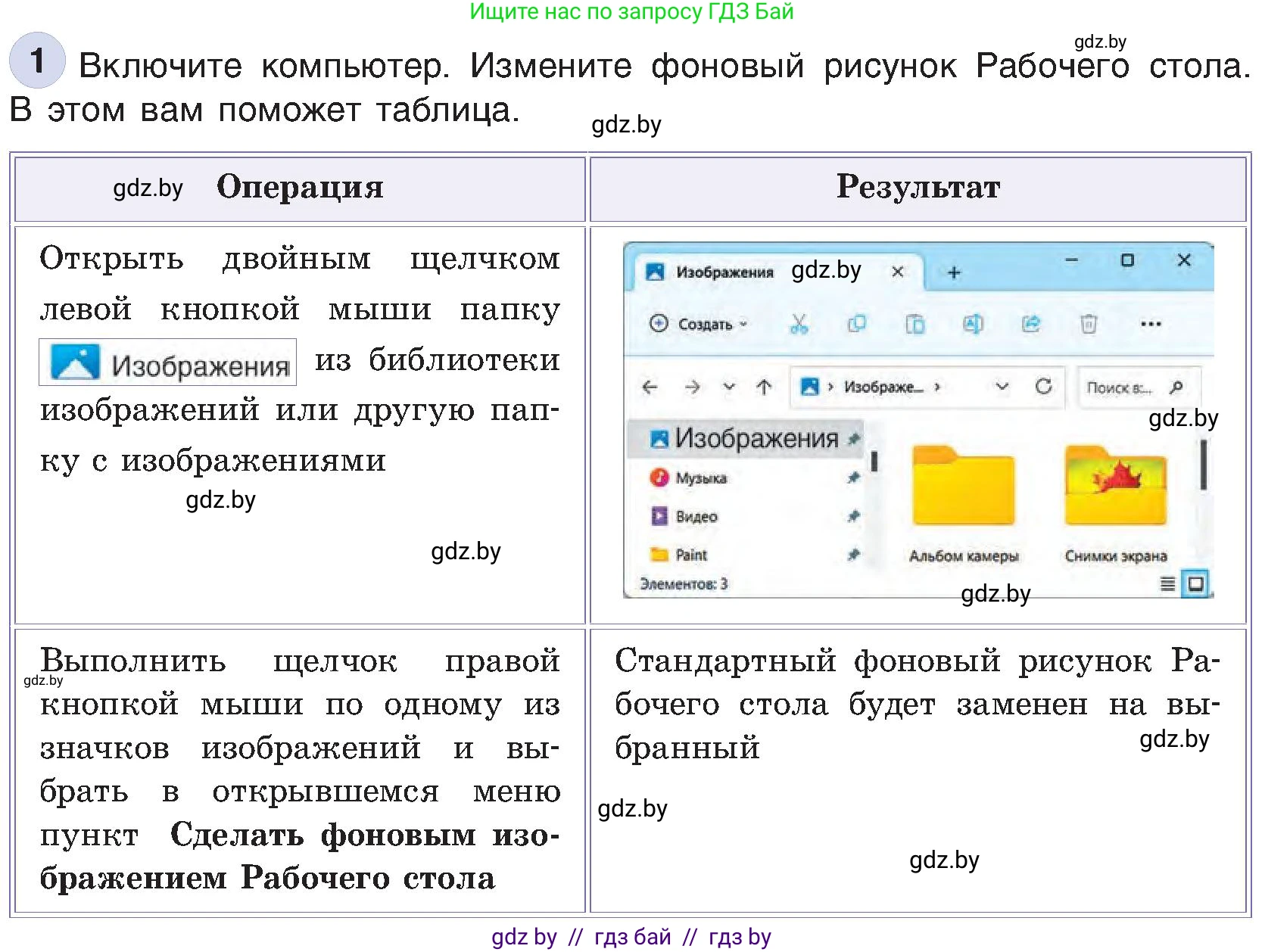Select the Rename icon in the toolbar
The image size is (1265, 952).
coord(974,324)
